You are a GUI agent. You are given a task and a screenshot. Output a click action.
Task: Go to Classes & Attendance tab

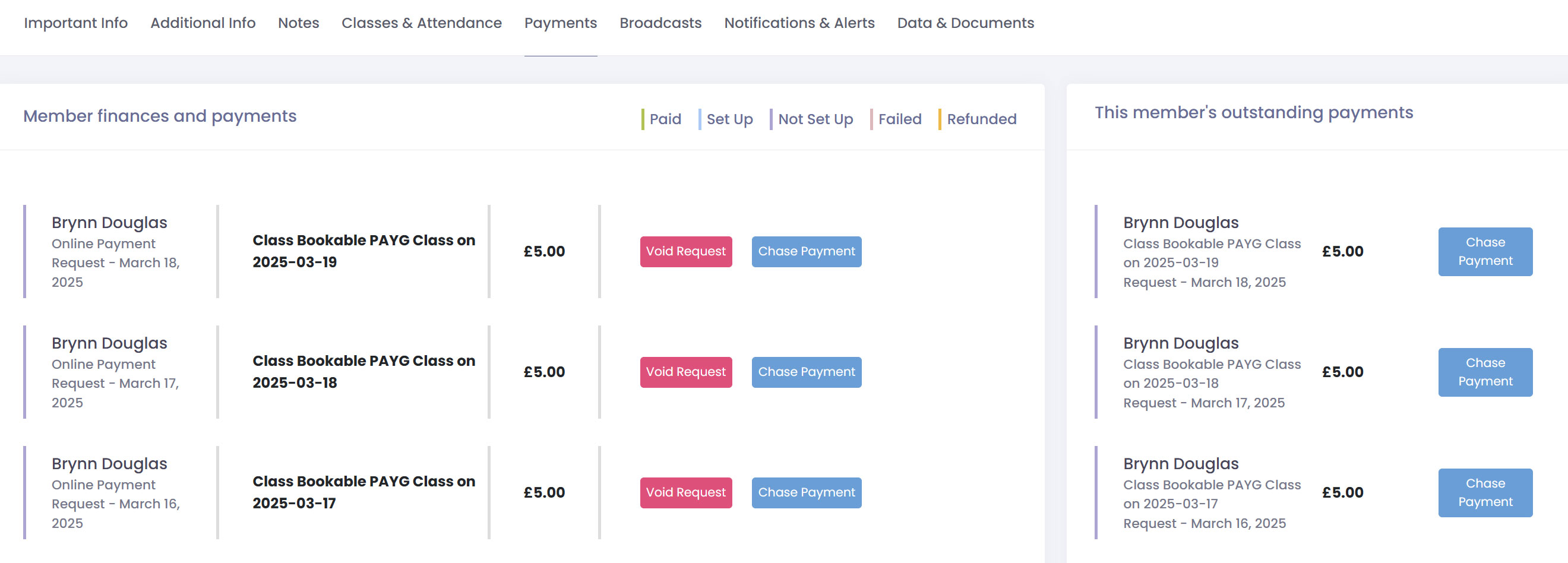point(421,23)
